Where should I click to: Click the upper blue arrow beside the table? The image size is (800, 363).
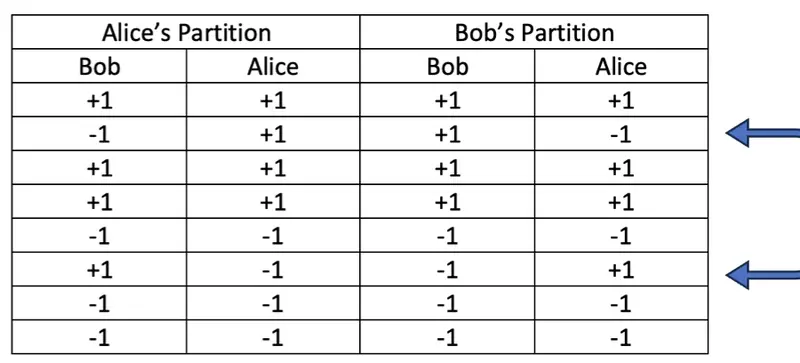pos(763,133)
